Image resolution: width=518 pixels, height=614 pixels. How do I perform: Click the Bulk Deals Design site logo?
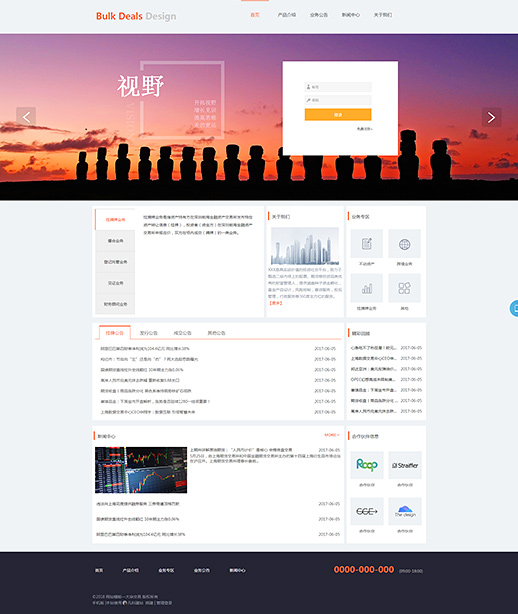tap(136, 16)
